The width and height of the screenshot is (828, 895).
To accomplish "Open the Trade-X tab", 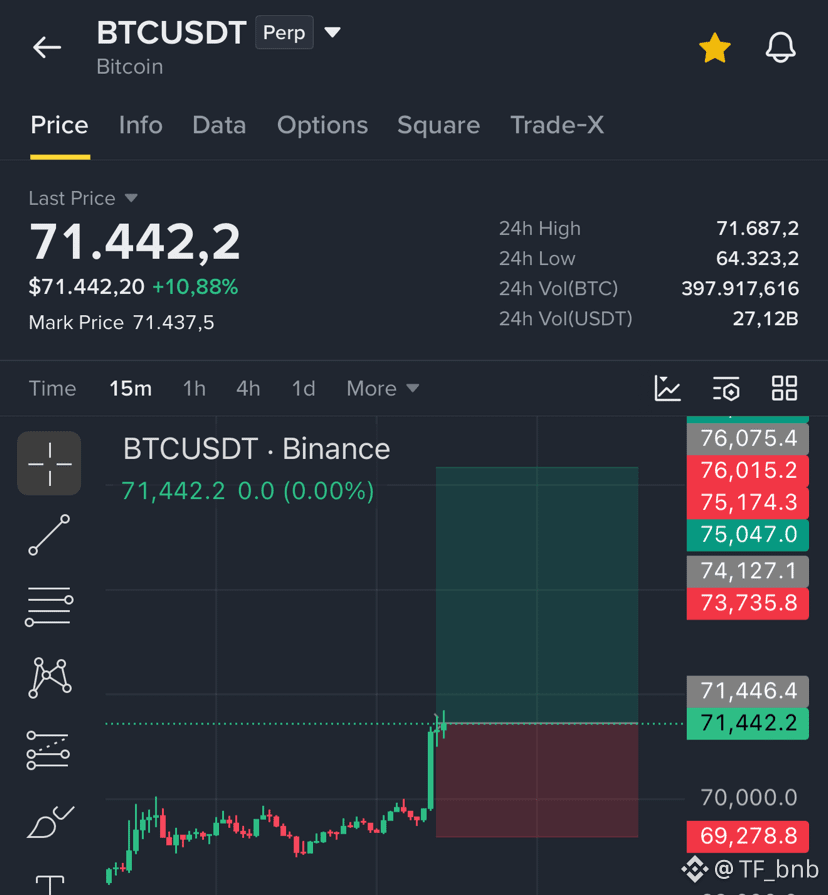I will (x=557, y=125).
